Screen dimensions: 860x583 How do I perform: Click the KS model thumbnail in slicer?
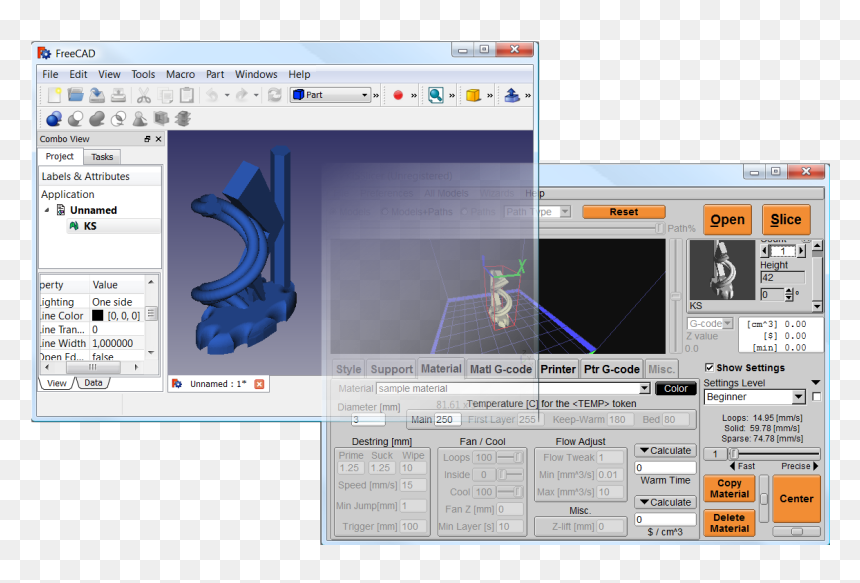[722, 270]
